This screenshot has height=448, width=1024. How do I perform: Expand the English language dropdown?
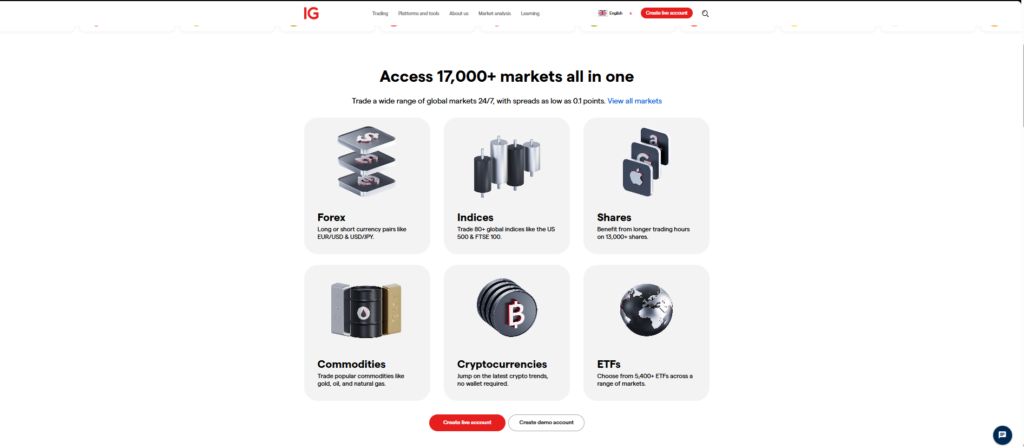[616, 13]
